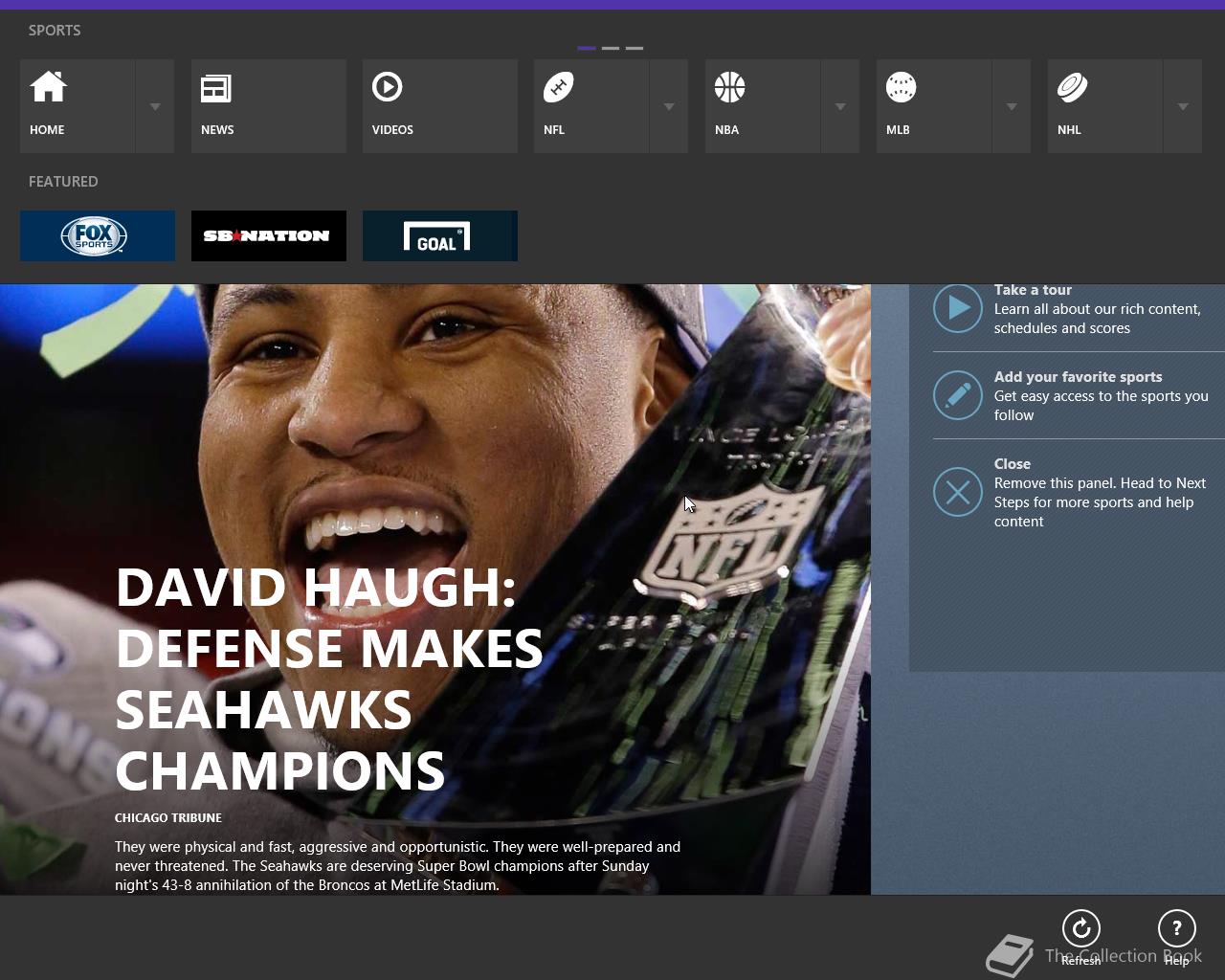
Task: Go to the NFL football section
Action: [x=591, y=106]
